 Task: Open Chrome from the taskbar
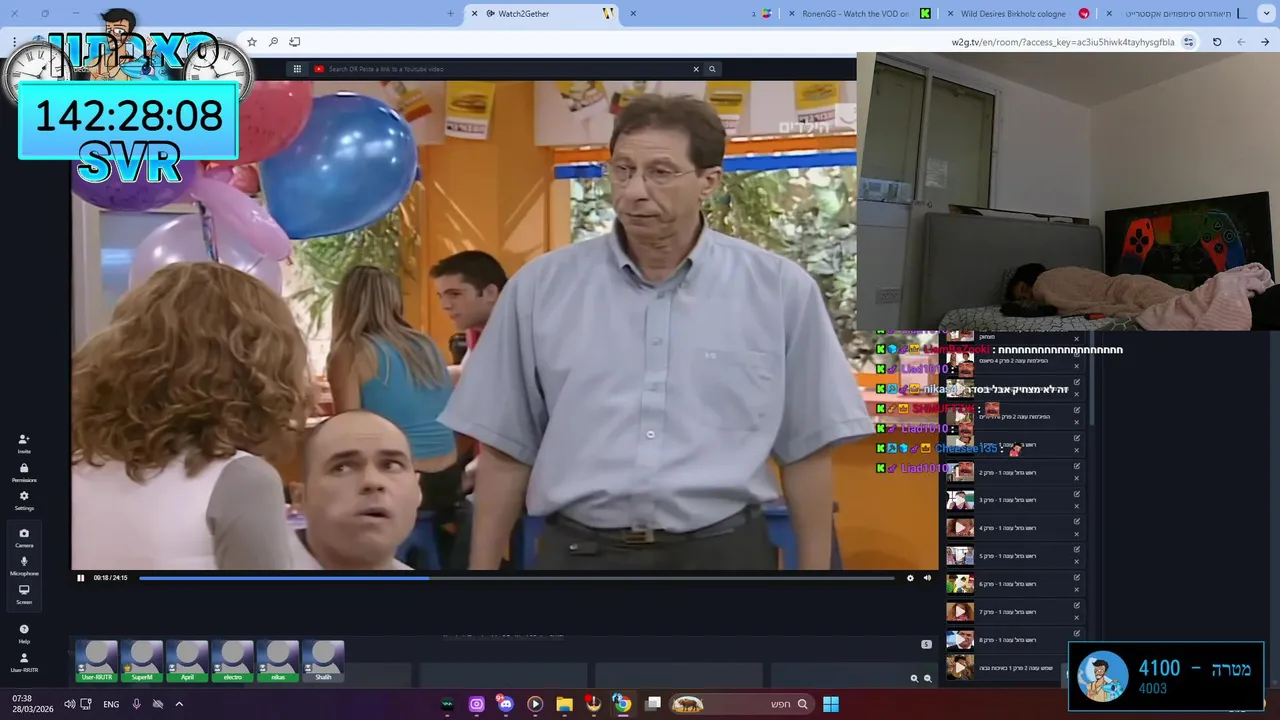pyautogui.click(x=622, y=704)
